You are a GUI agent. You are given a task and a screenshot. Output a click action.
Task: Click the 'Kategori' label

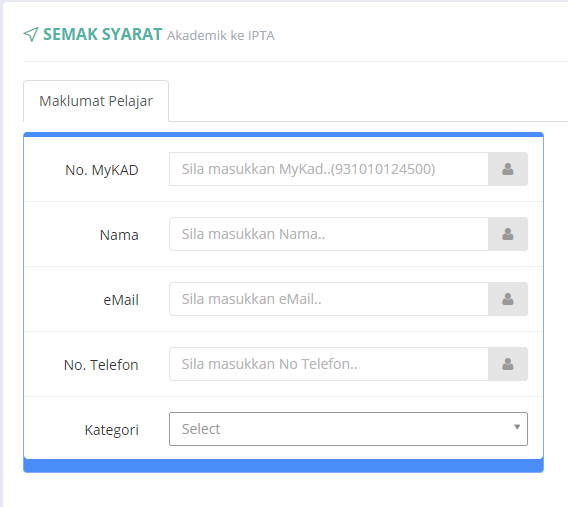tap(112, 430)
